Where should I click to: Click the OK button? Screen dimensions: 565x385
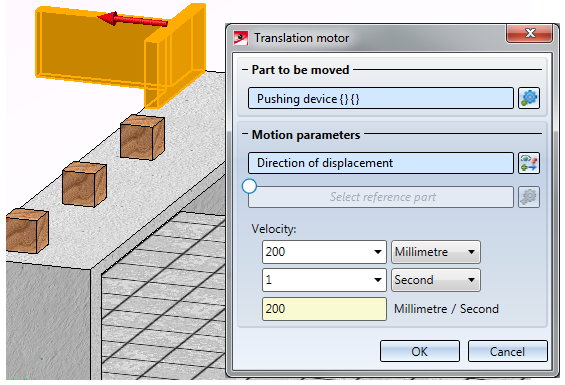pos(420,351)
